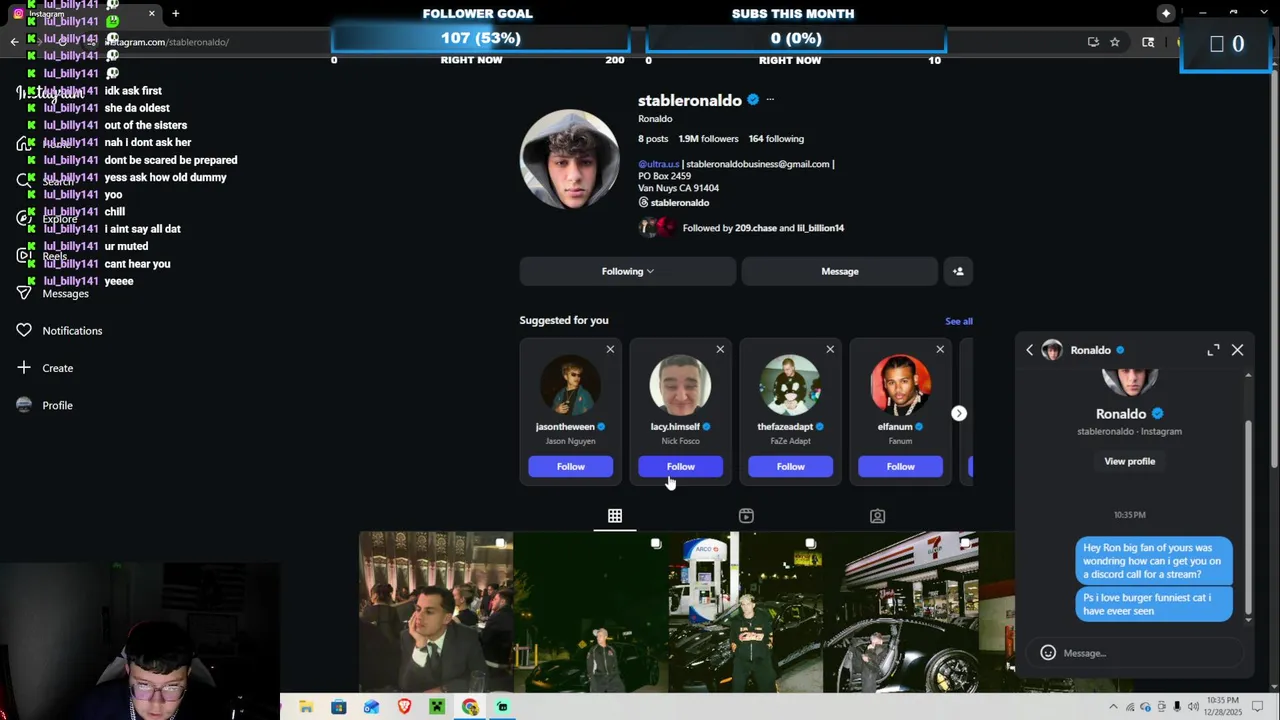This screenshot has height=720, width=1280.
Task: Click the Chrome taskbar icon
Action: tap(470, 707)
